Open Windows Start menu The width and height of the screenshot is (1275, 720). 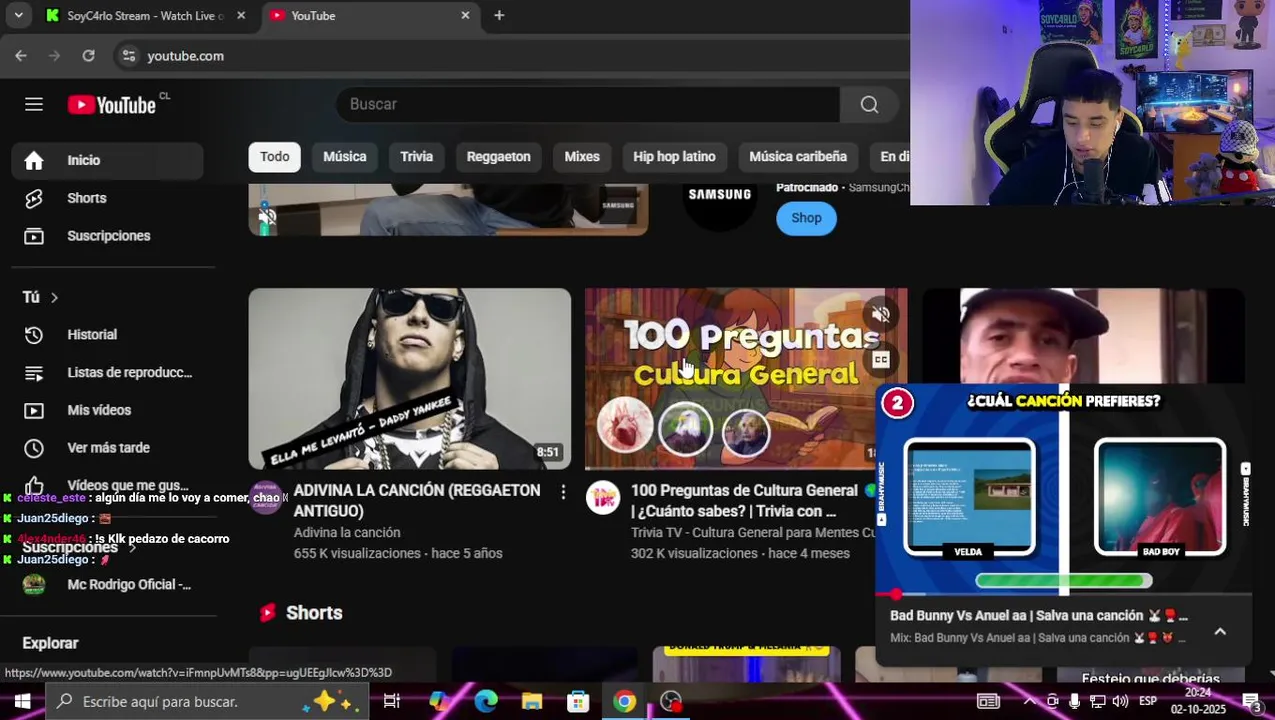(x=22, y=701)
